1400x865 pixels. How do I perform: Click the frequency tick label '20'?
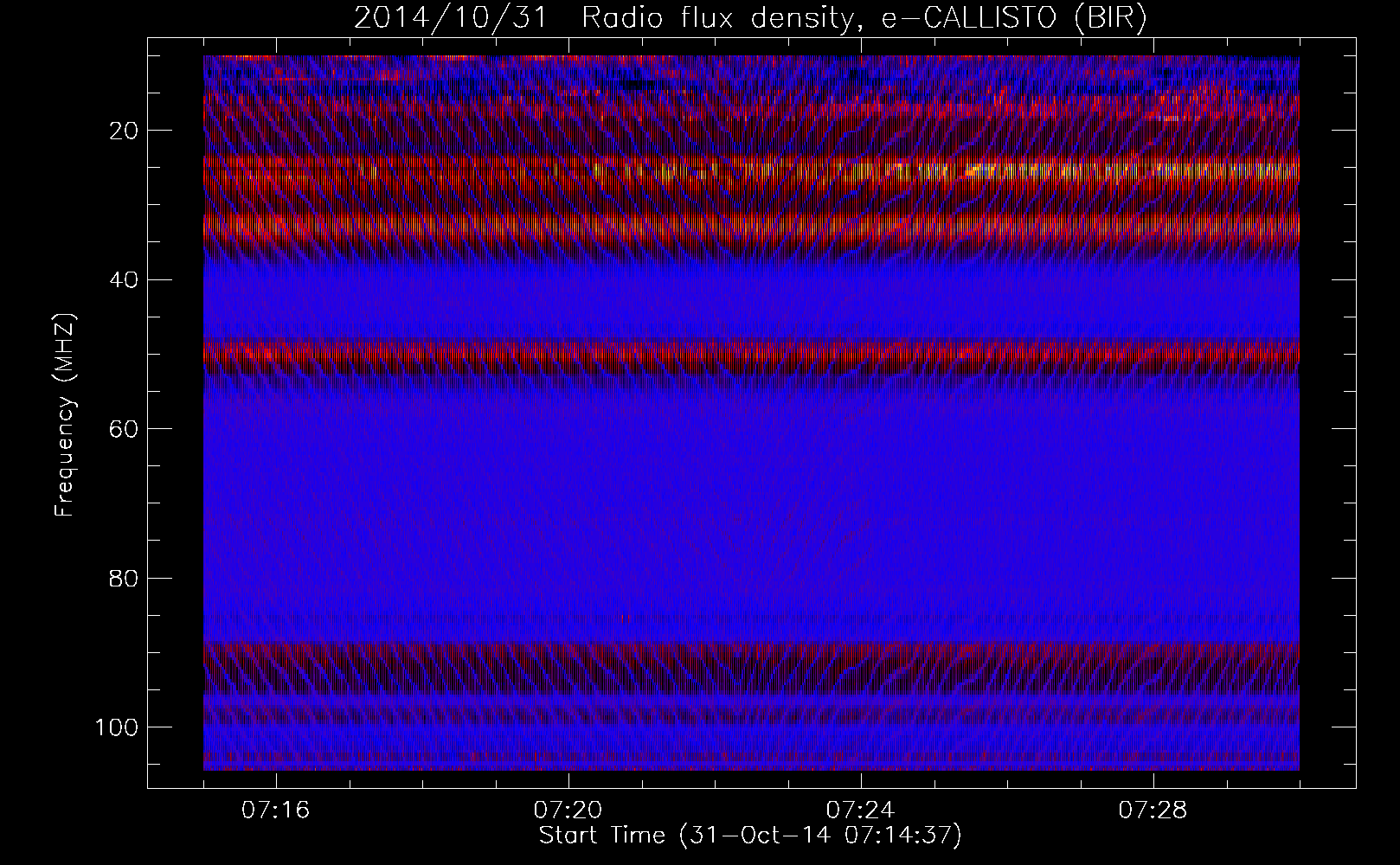point(125,131)
